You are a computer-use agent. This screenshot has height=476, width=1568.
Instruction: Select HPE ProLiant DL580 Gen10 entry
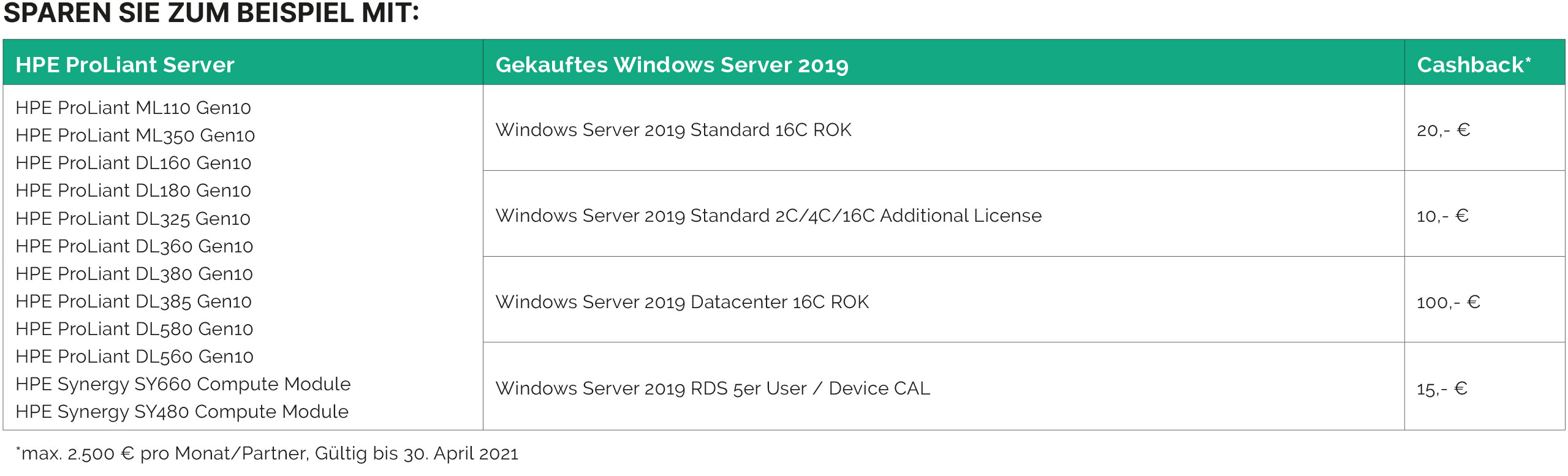pos(134,329)
